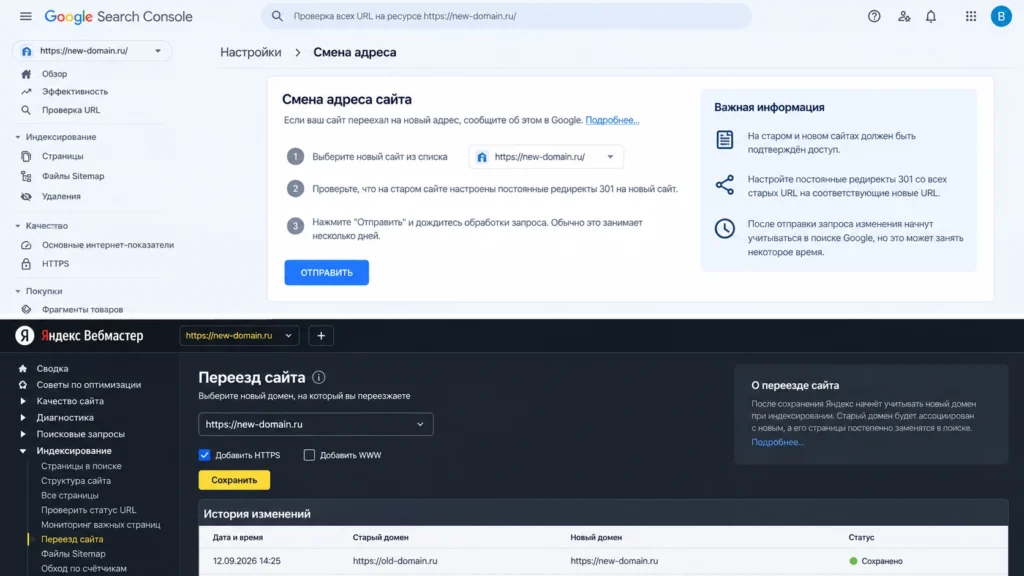The height and width of the screenshot is (576, 1024).
Task: Click the yellow Сохранить button
Action: (234, 480)
